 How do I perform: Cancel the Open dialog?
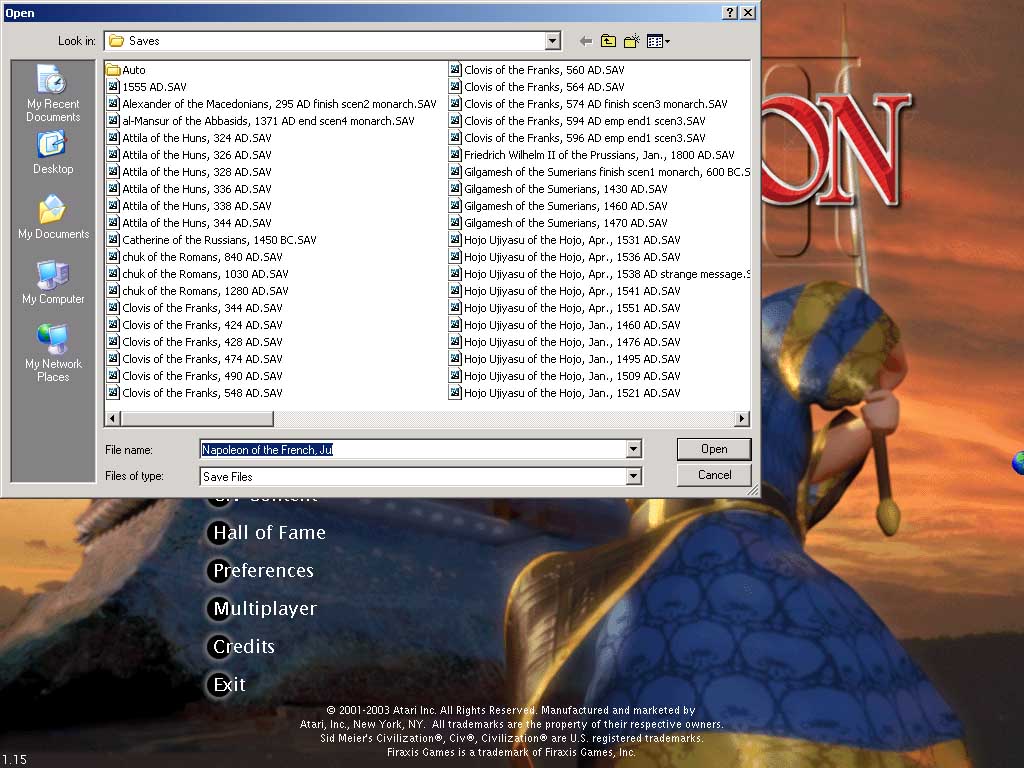click(714, 475)
